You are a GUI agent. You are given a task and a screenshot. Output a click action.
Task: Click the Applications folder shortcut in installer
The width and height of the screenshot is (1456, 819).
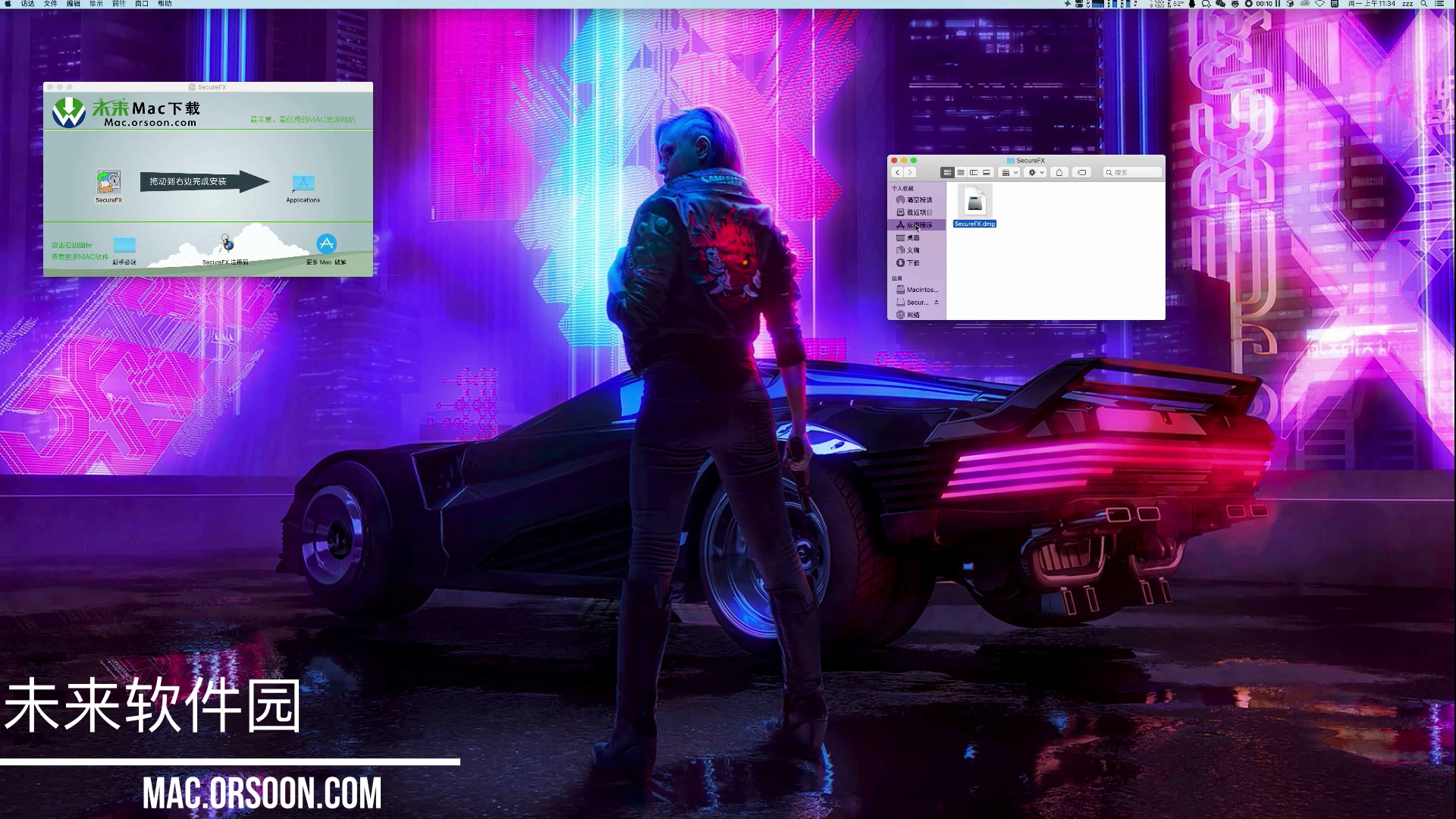click(x=303, y=184)
